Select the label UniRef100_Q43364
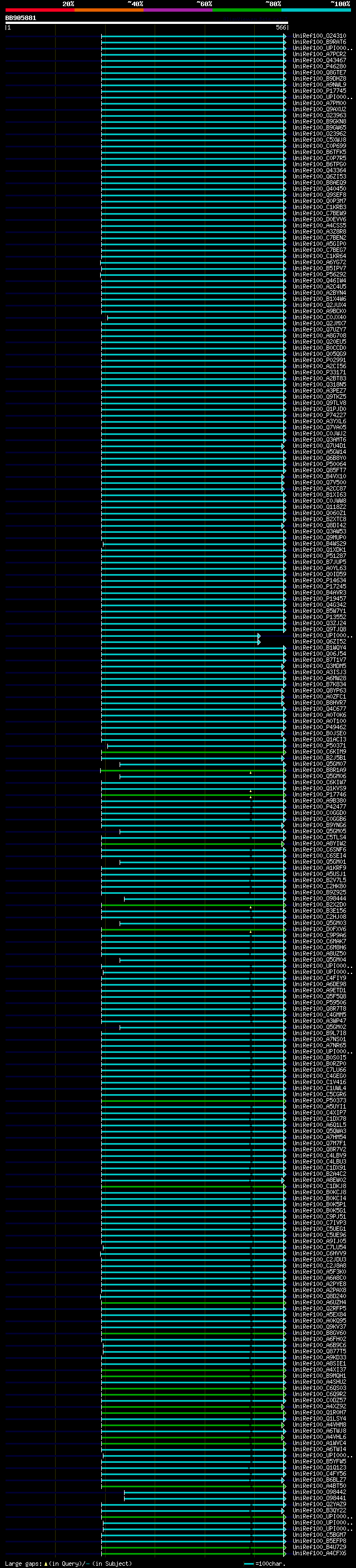The height and width of the screenshot is (1568, 356). pos(319,170)
